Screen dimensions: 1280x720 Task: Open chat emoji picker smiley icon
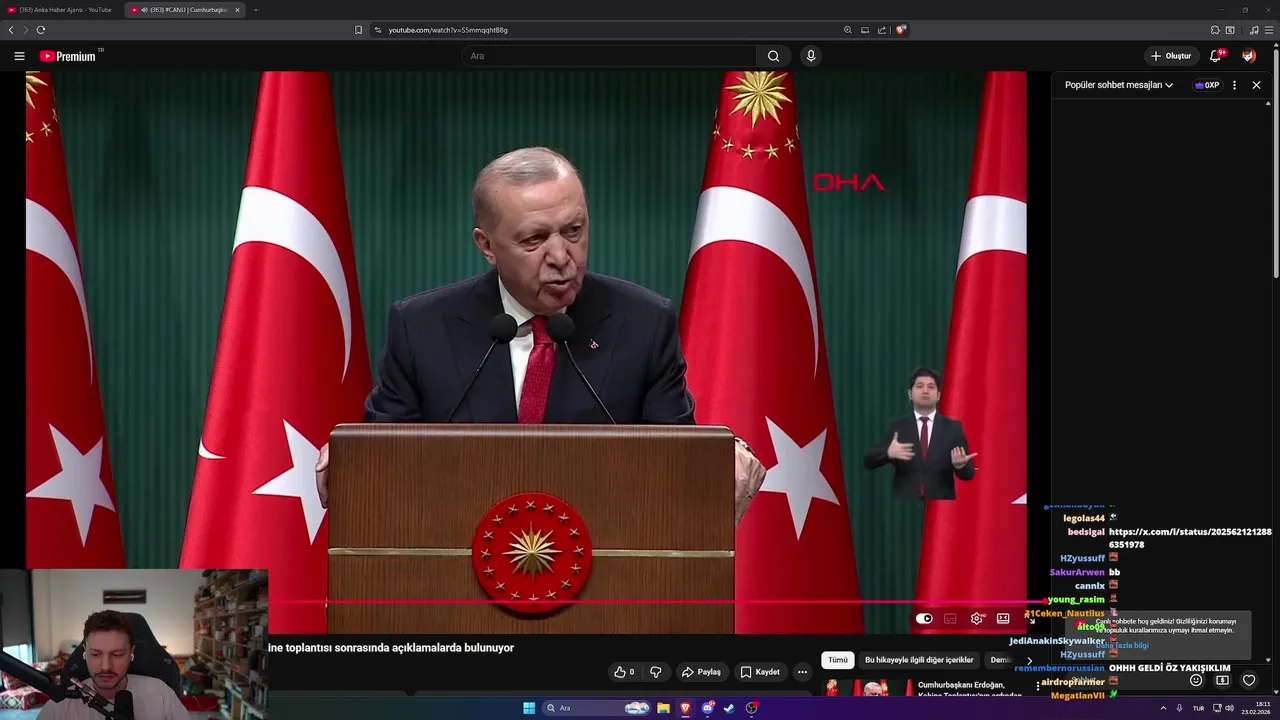click(1196, 680)
